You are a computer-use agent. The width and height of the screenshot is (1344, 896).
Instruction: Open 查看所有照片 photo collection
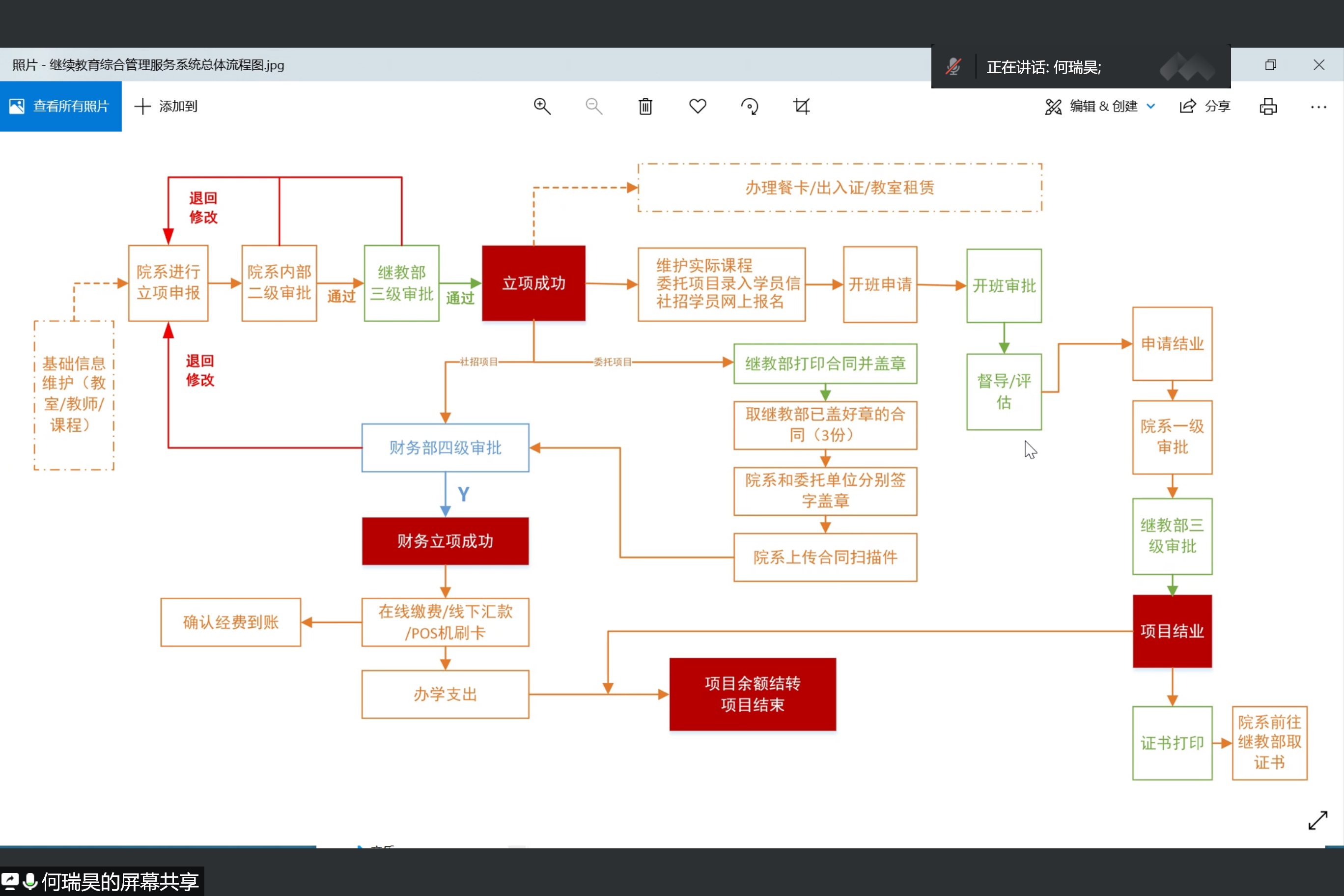click(60, 106)
